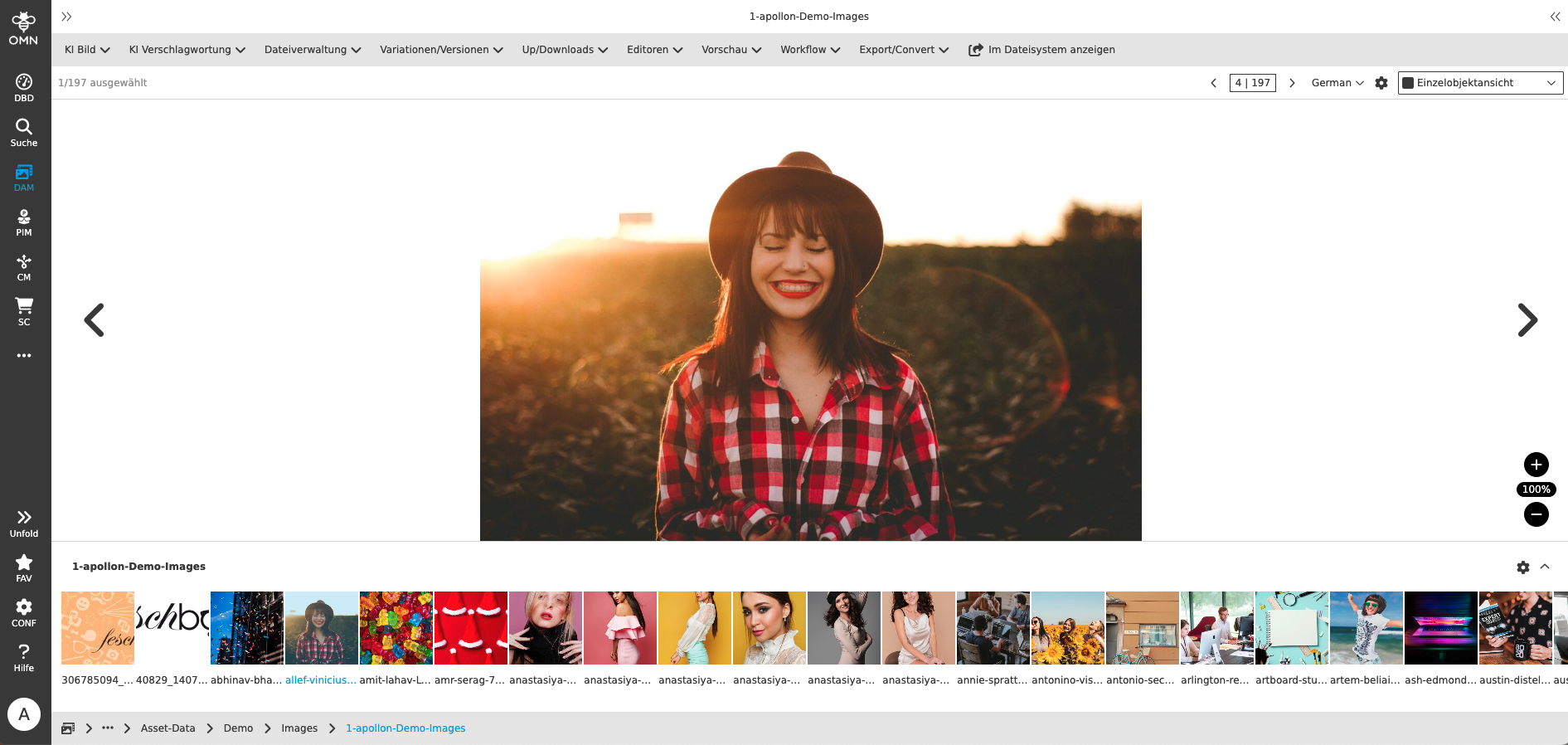Select the amr-serag santa hats thumbnail
Viewport: 1568px width, 745px height.
tap(471, 628)
